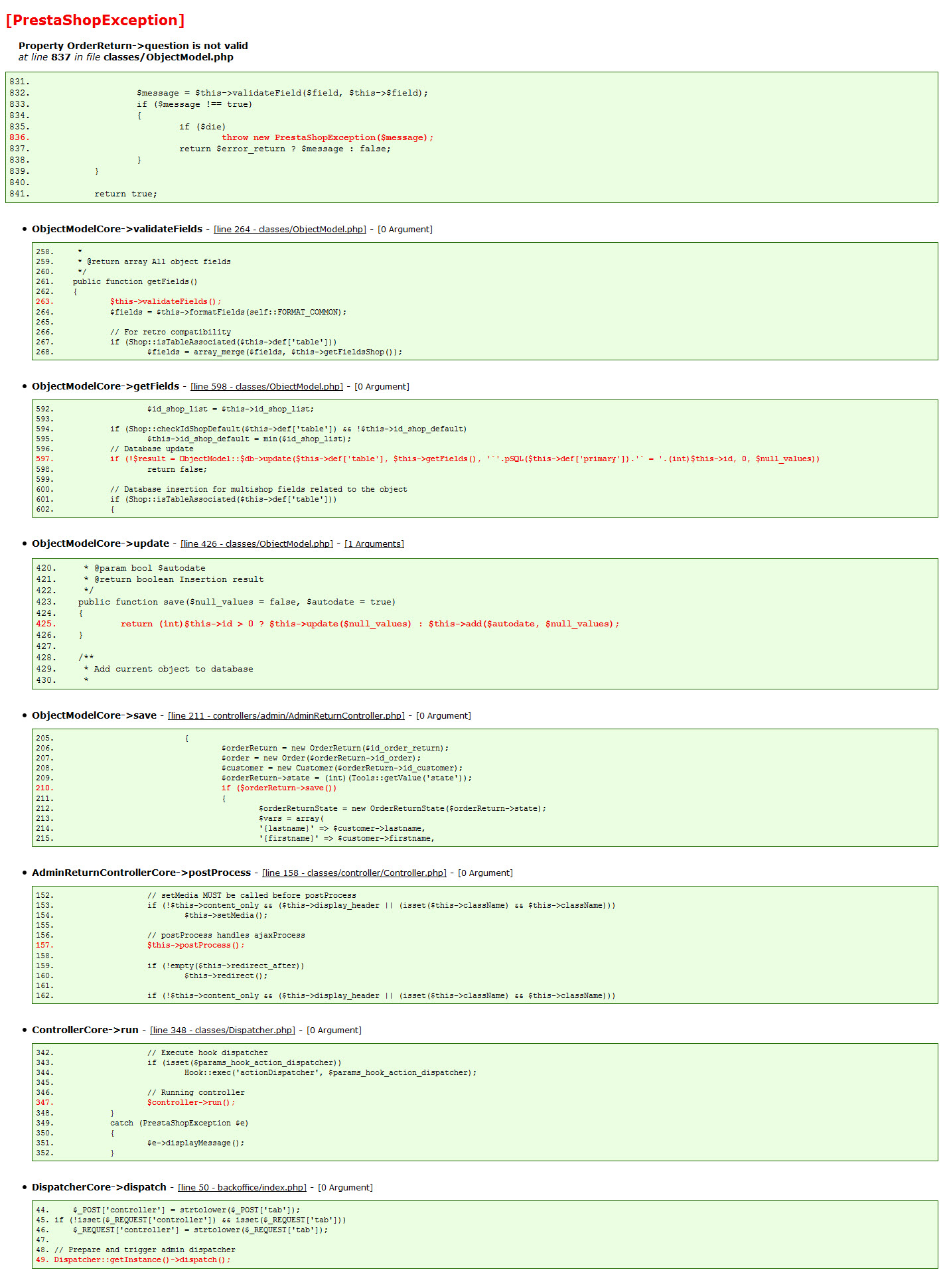The width and height of the screenshot is (945, 1288).
Task: Click the '// setMedia MUST be called' comment line
Action: 252,896
